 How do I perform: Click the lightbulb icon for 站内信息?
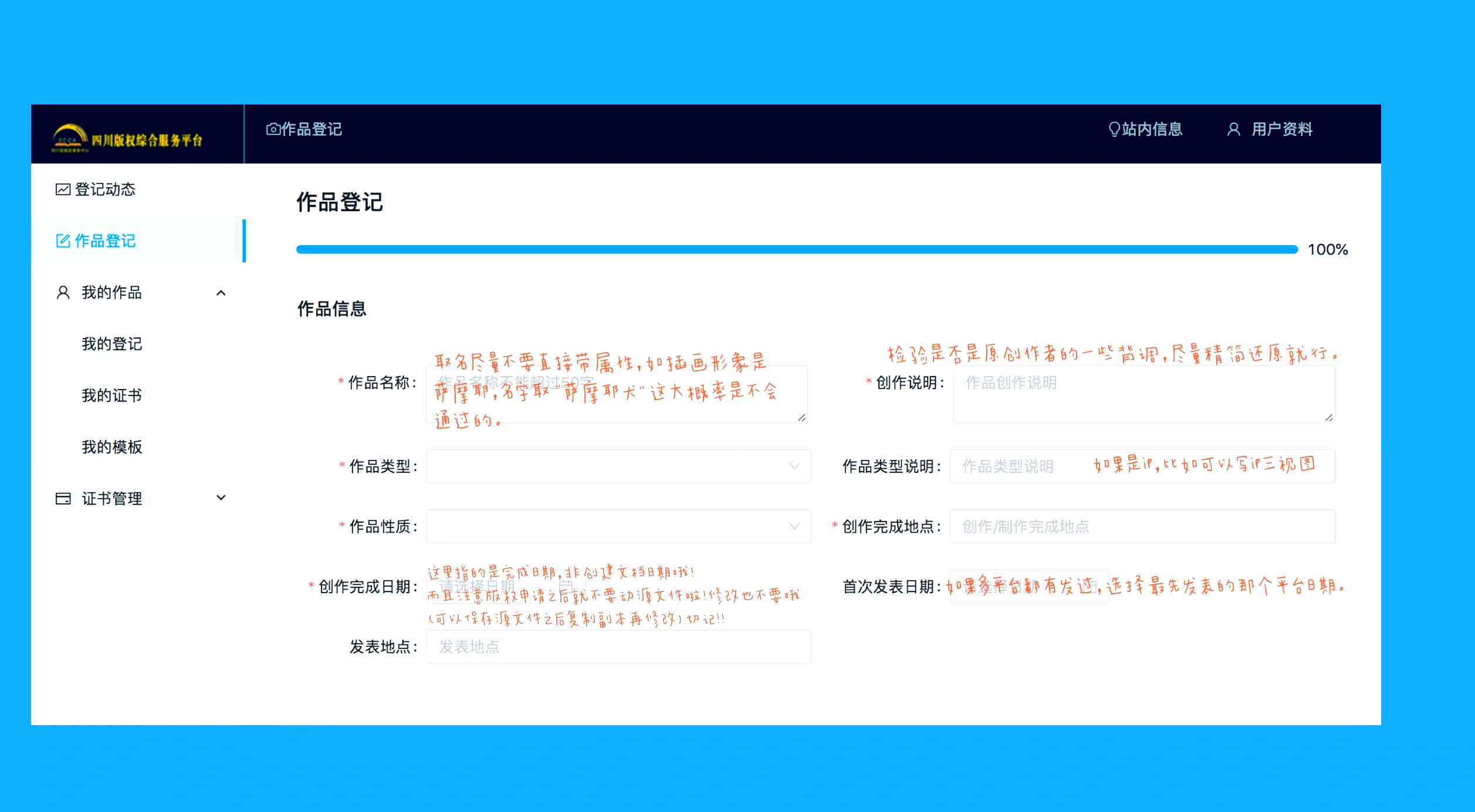pos(1114,129)
